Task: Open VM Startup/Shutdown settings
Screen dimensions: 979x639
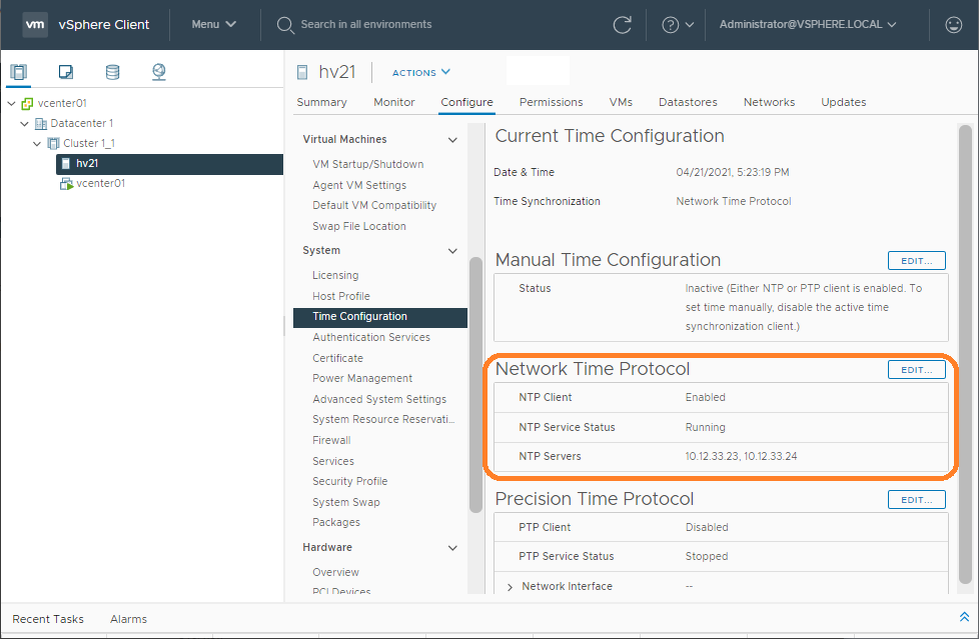Action: 368,164
